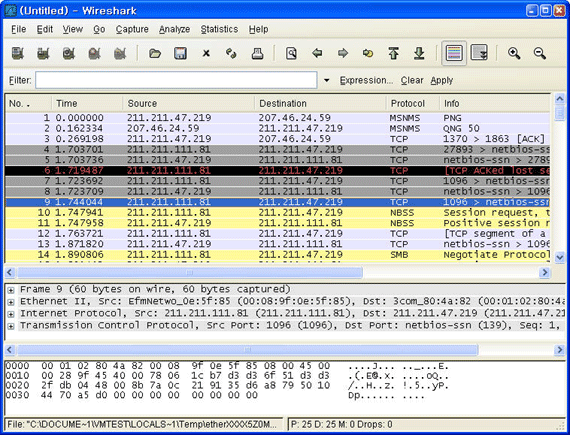Expand the Frame 9 tree node
Screen dimensions: 570x435
tap(11, 290)
